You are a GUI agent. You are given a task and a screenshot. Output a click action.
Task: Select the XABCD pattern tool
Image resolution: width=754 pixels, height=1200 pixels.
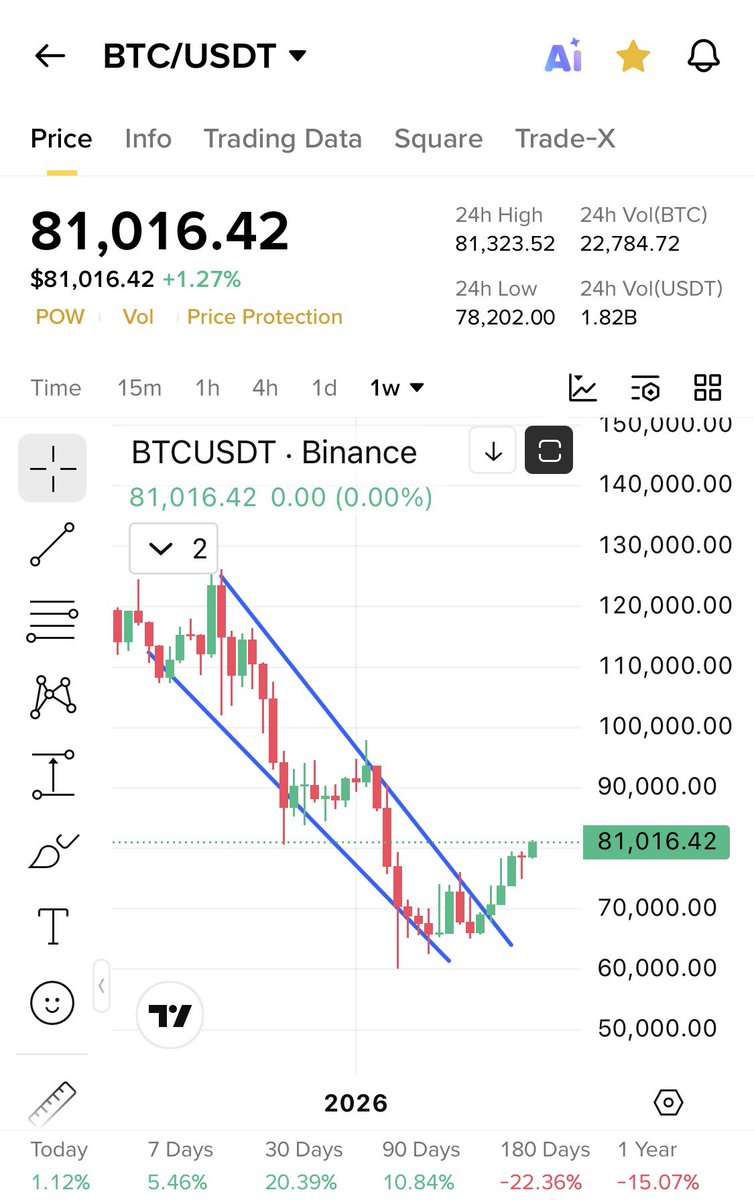tap(52, 696)
